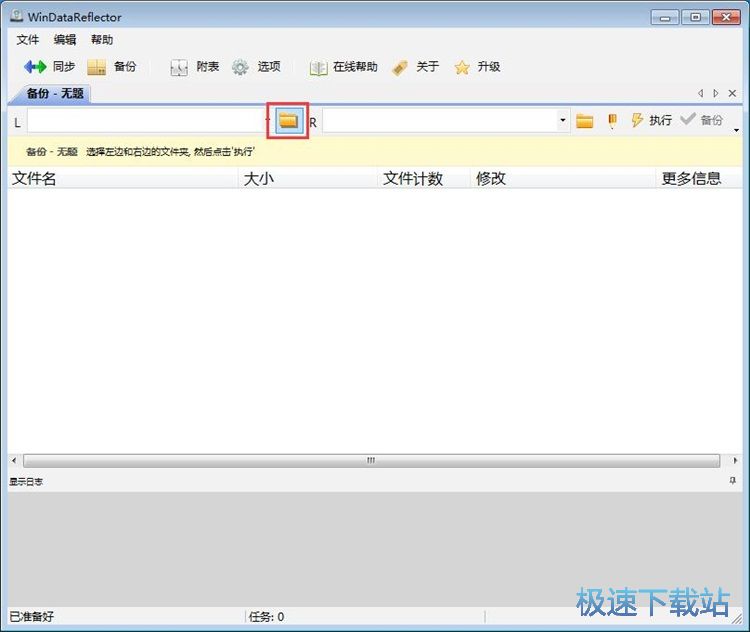Viewport: 750px width, 632px height.
Task: Sort by More Info (更多信息) column
Action: [699, 178]
